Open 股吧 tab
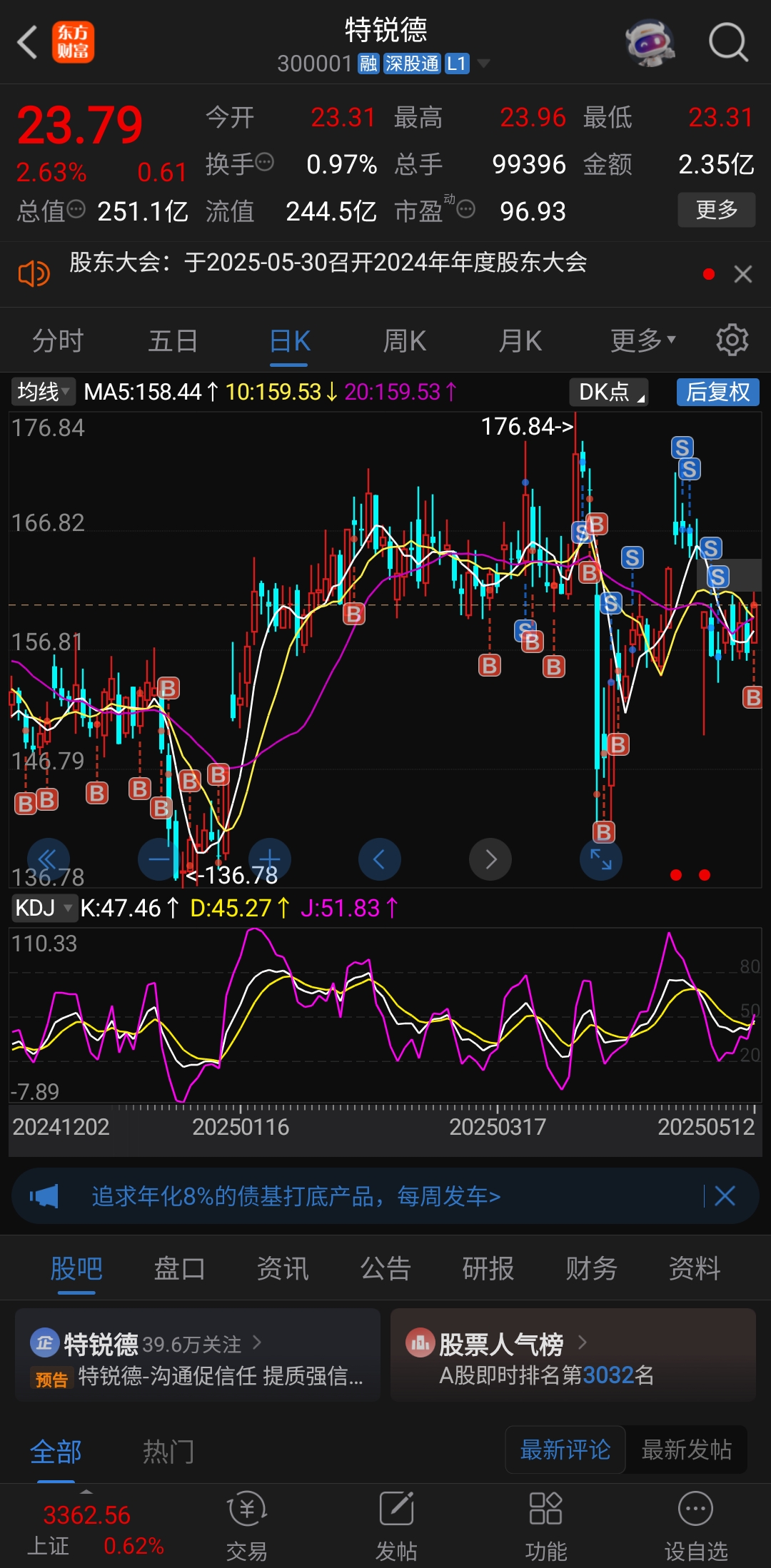Image resolution: width=771 pixels, height=1568 pixels. [x=76, y=1268]
